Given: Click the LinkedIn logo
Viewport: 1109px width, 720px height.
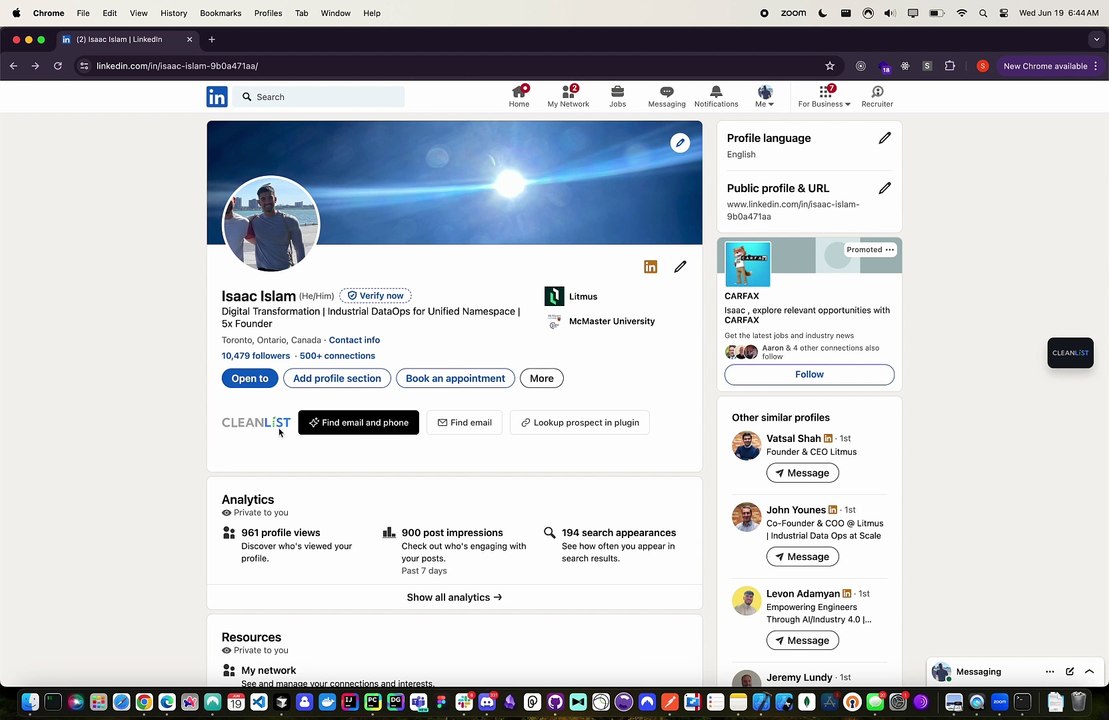Looking at the screenshot, I should pyautogui.click(x=217, y=97).
